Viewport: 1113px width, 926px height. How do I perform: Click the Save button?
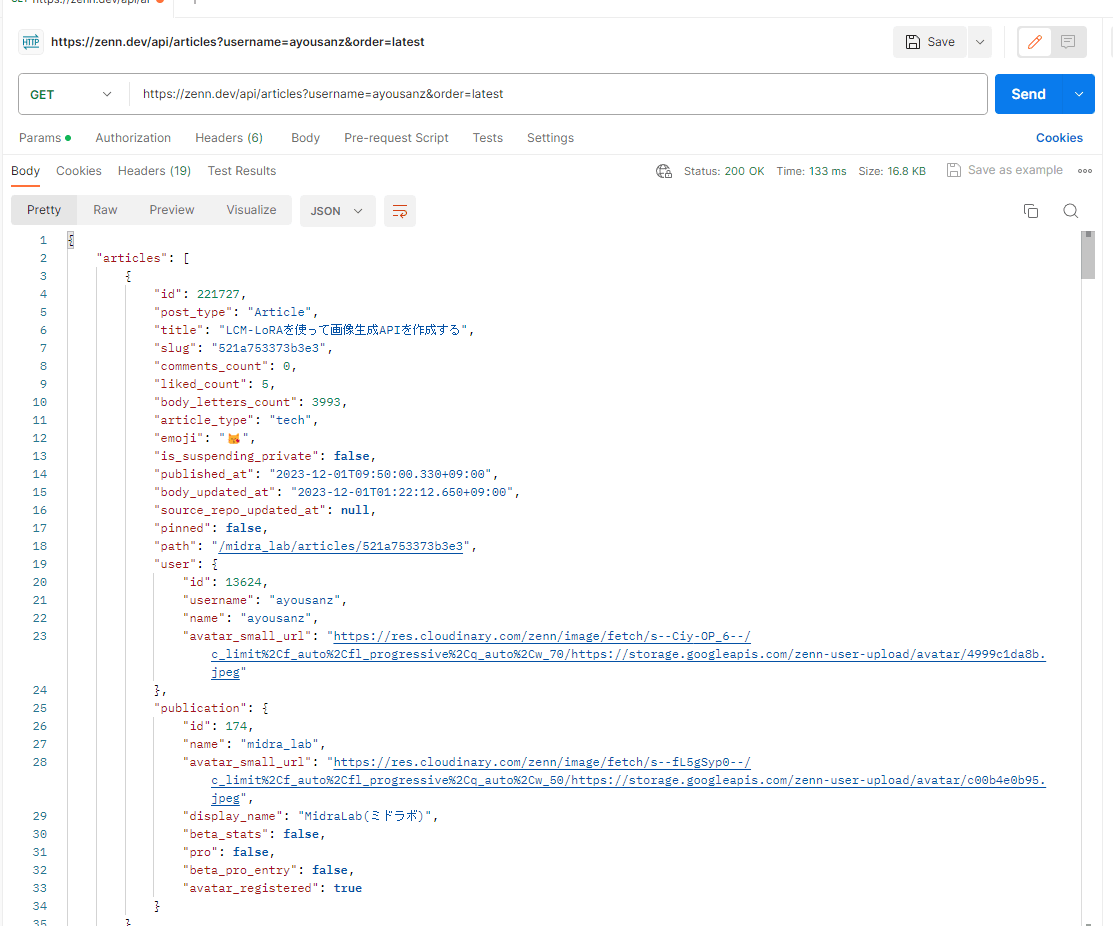pyautogui.click(x=929, y=42)
